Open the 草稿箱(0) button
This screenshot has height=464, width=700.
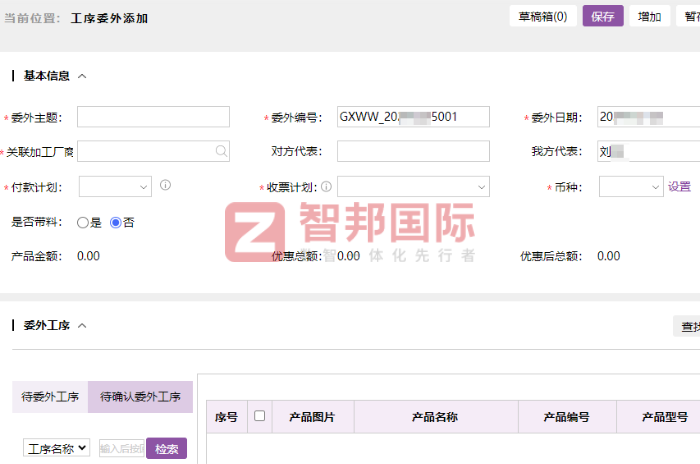[543, 16]
